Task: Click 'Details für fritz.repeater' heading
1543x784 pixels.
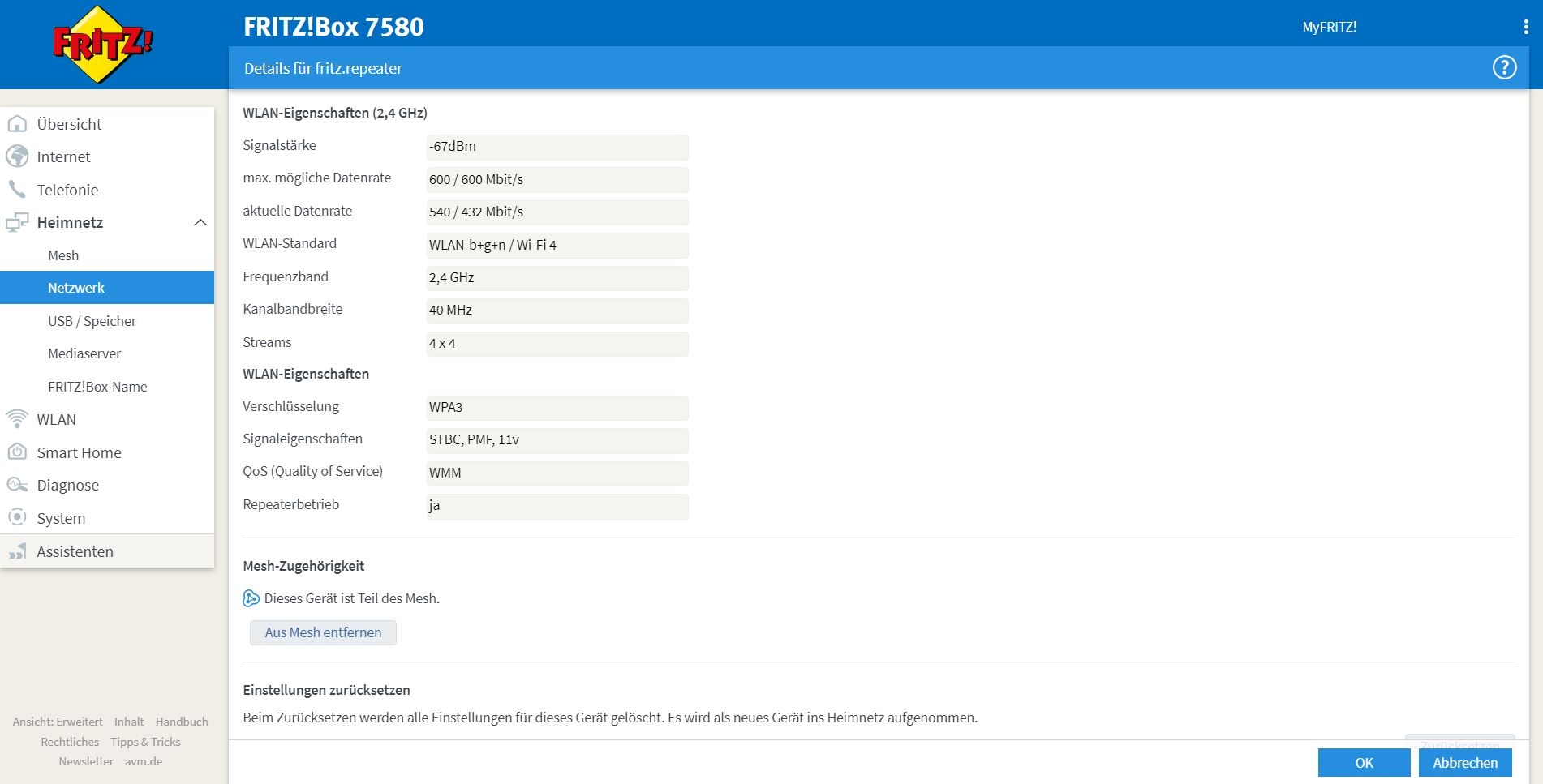Action: point(323,68)
